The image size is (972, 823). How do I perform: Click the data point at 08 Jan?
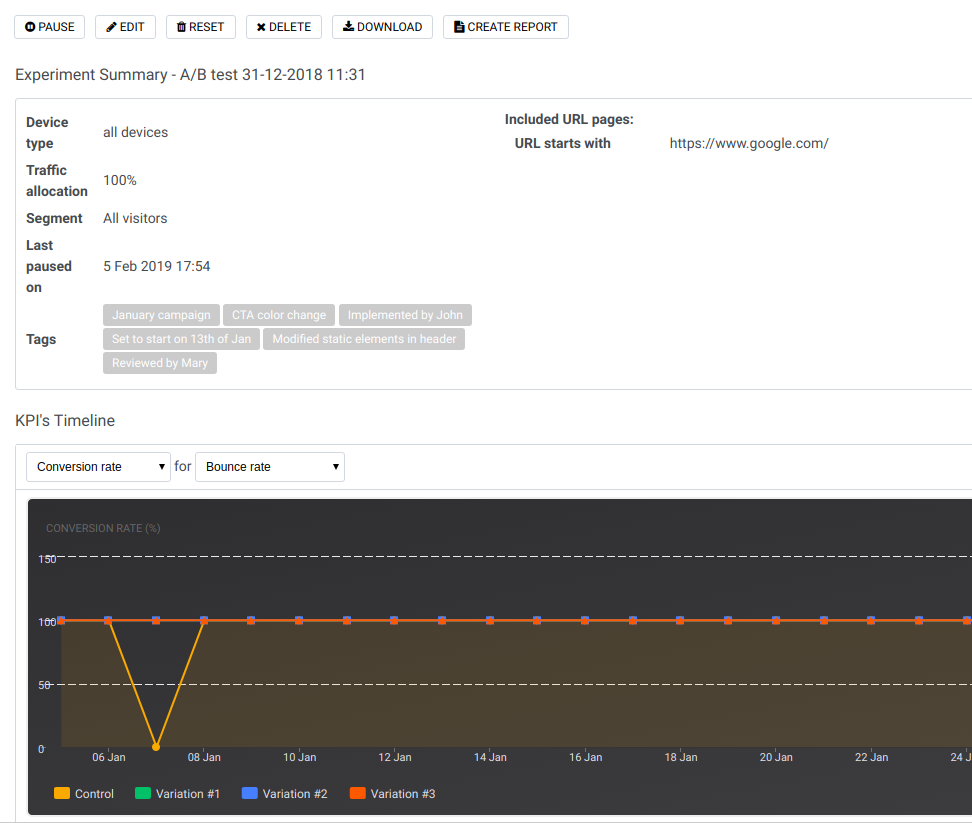(204, 620)
